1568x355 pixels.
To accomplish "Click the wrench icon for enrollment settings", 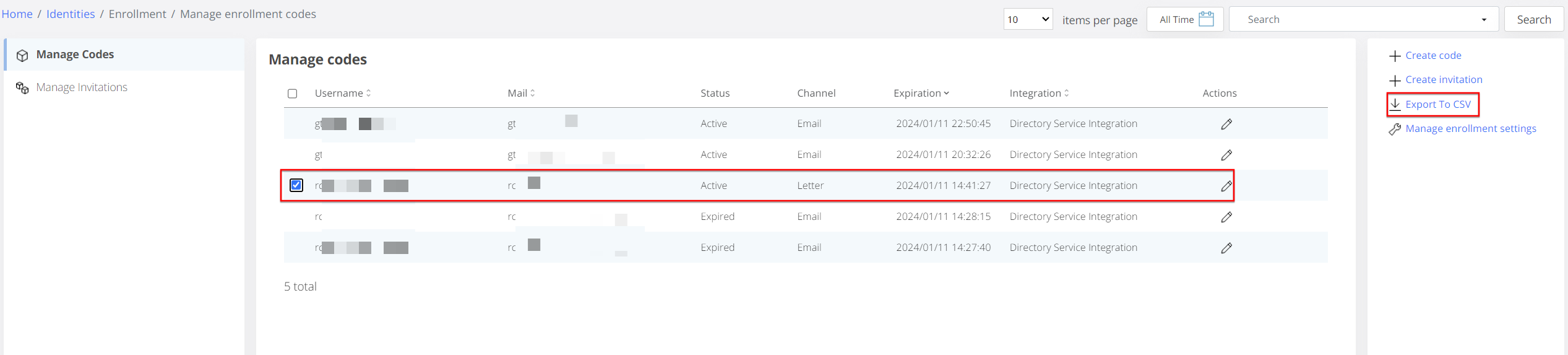I will tap(1395, 129).
